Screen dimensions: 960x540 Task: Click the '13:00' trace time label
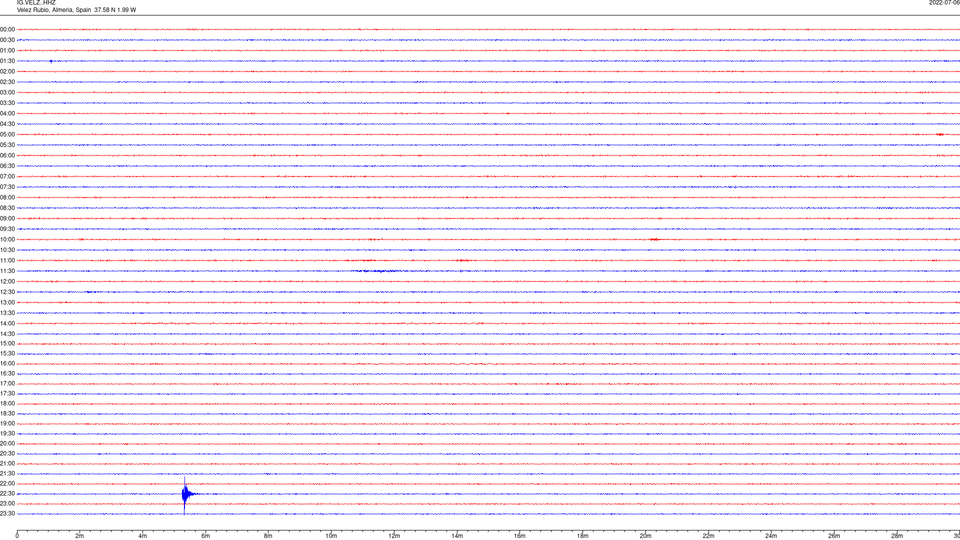click(x=7, y=302)
